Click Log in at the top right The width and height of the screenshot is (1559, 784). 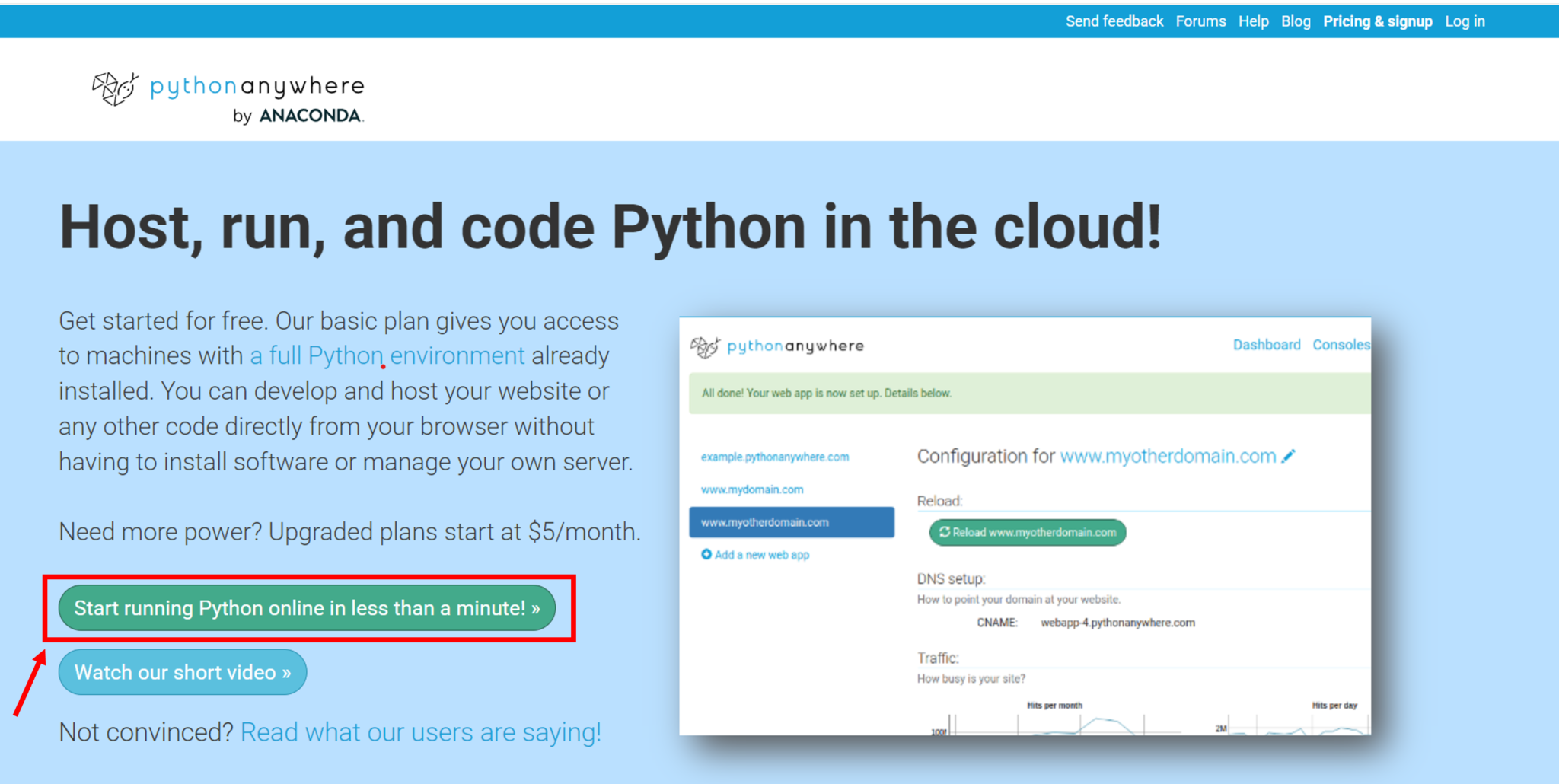[x=1465, y=21]
